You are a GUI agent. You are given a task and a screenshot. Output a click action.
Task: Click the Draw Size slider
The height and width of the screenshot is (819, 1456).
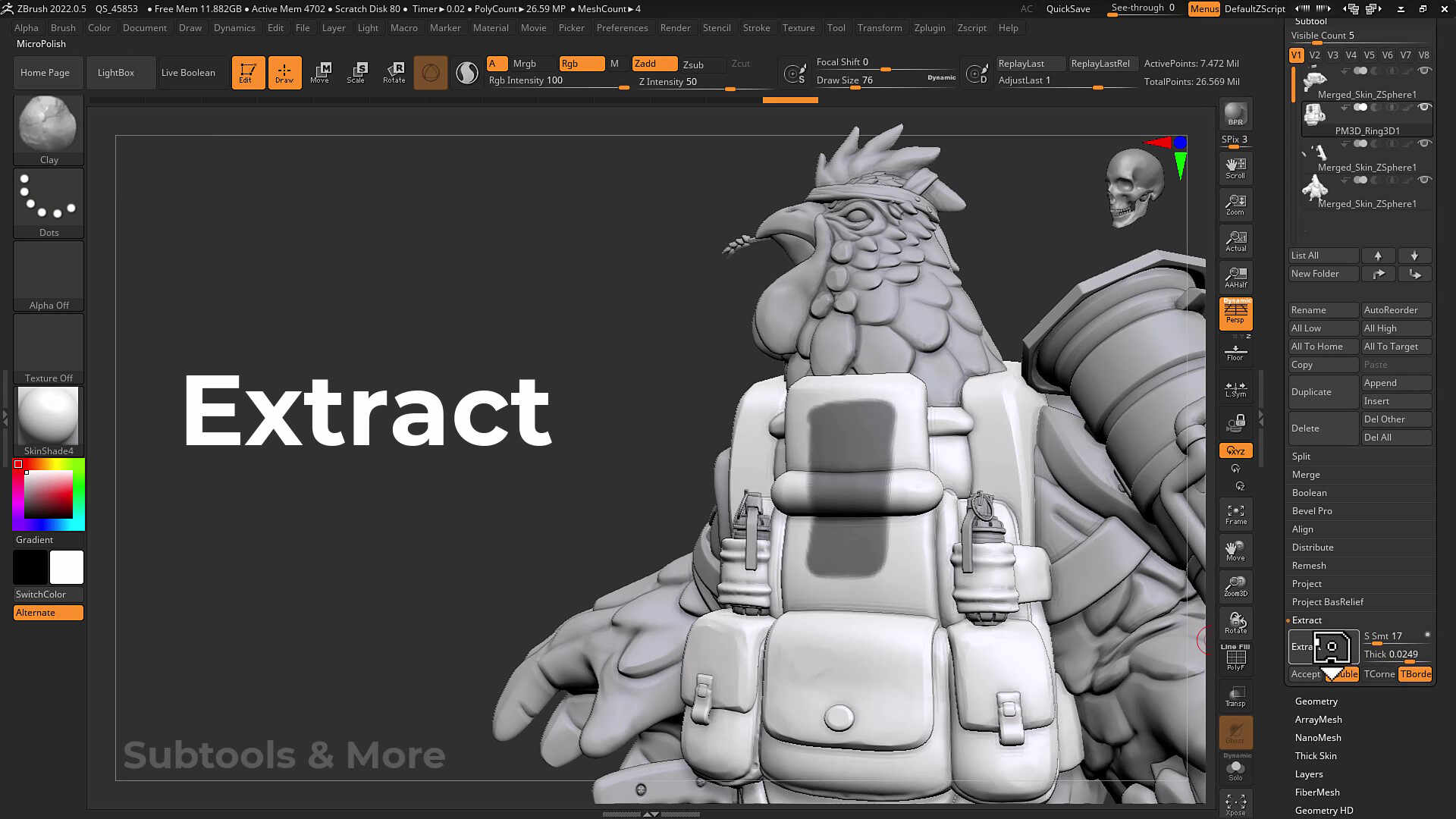[886, 80]
